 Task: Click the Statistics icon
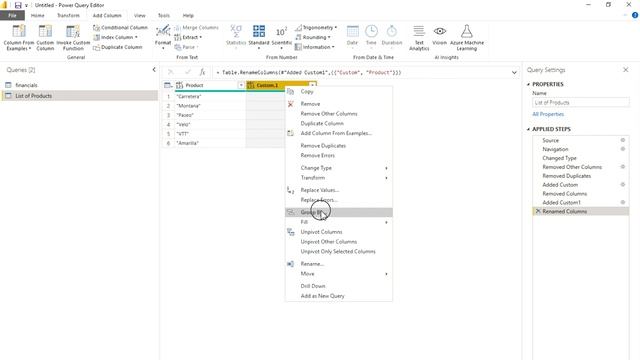(x=236, y=31)
